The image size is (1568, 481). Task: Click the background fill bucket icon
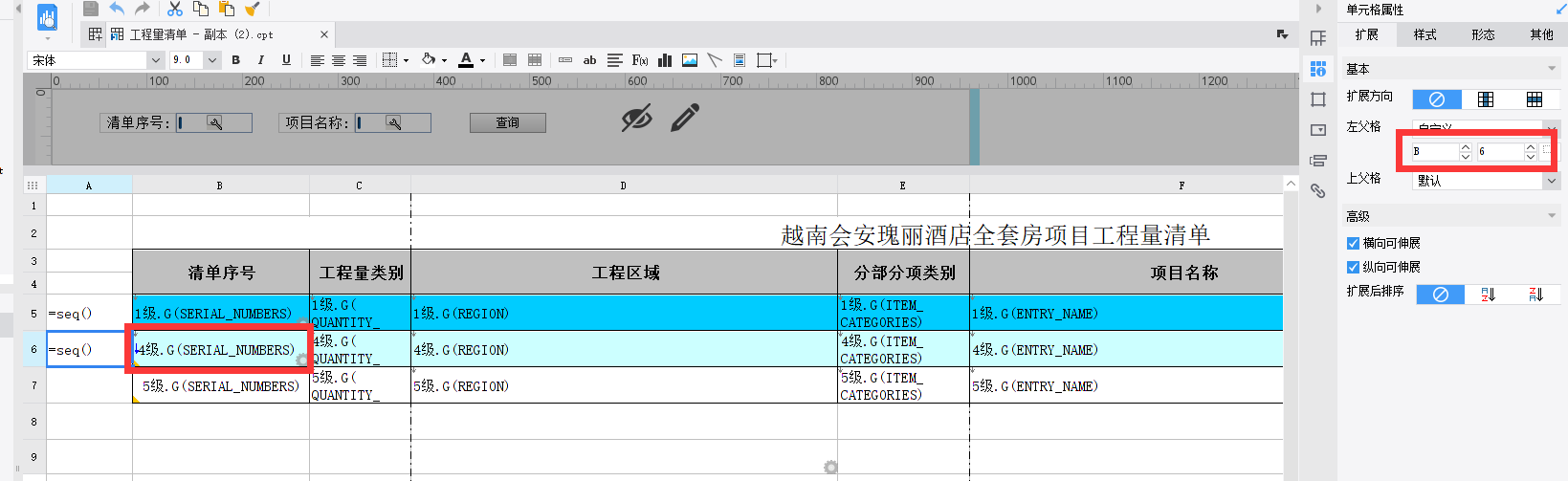[429, 59]
